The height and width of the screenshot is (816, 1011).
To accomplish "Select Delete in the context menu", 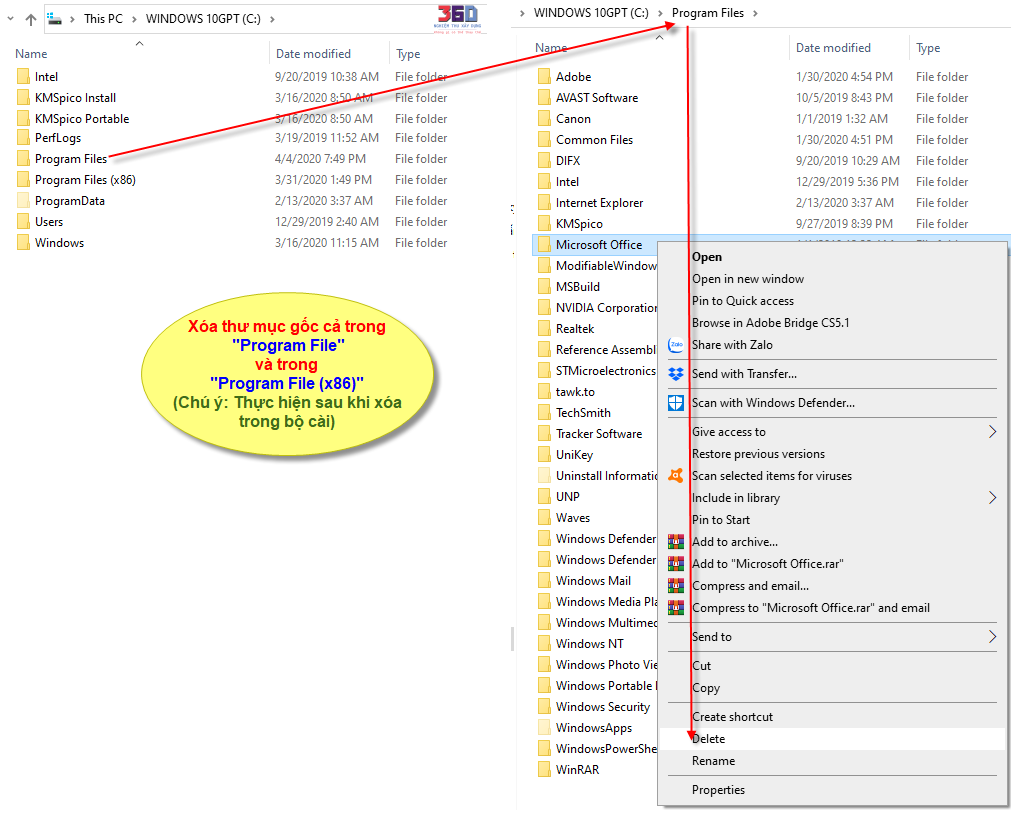I will (709, 739).
